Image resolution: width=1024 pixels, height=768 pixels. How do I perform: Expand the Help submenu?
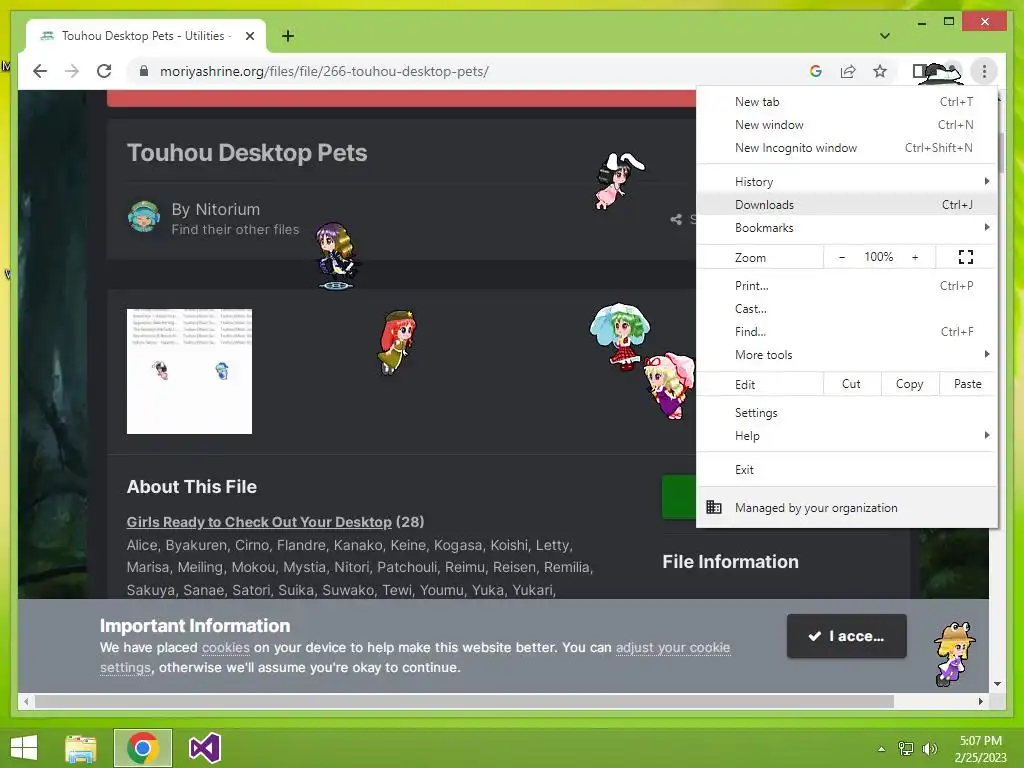(847, 436)
